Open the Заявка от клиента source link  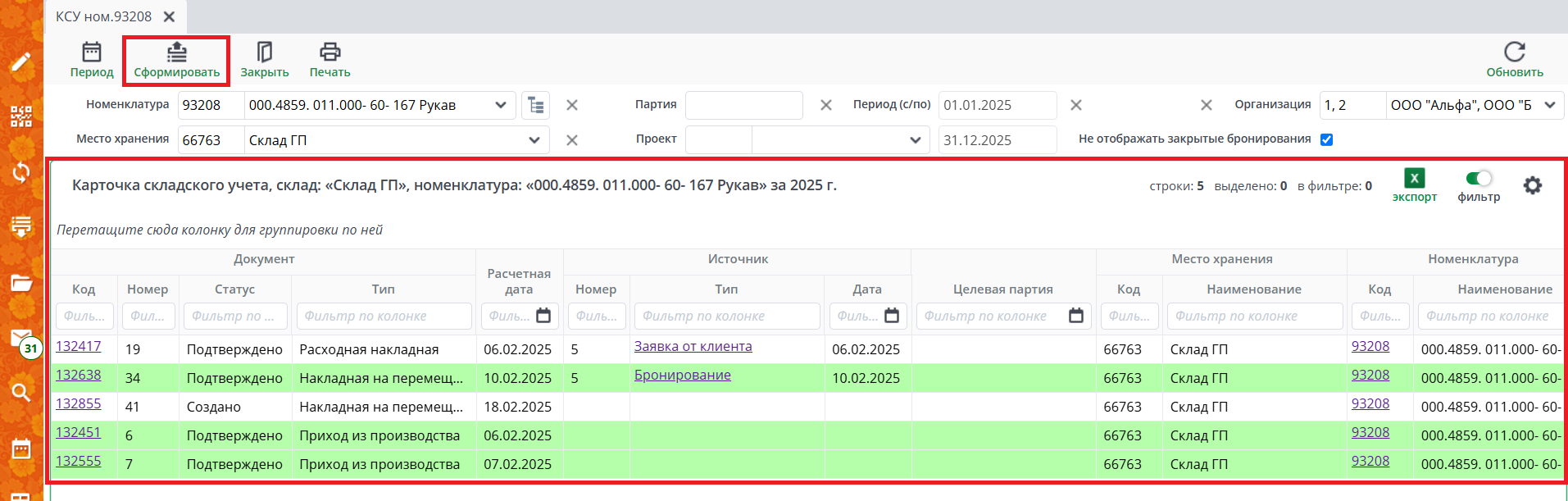(693, 346)
